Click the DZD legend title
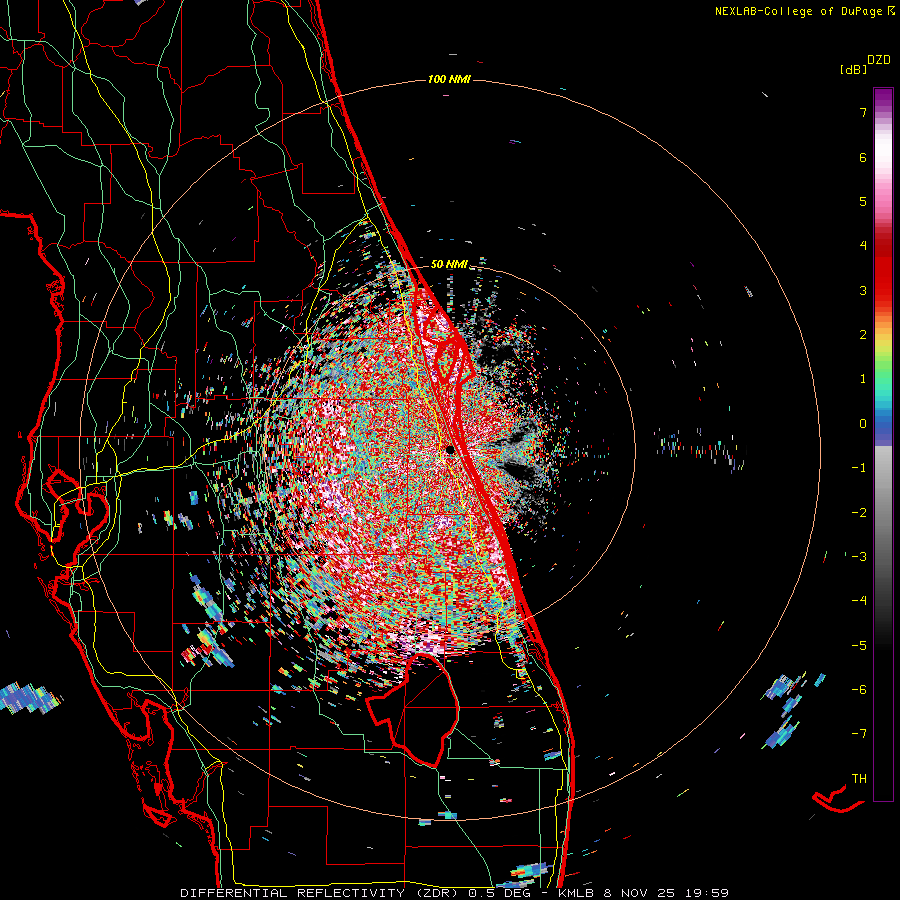This screenshot has height=900, width=900. (878, 60)
